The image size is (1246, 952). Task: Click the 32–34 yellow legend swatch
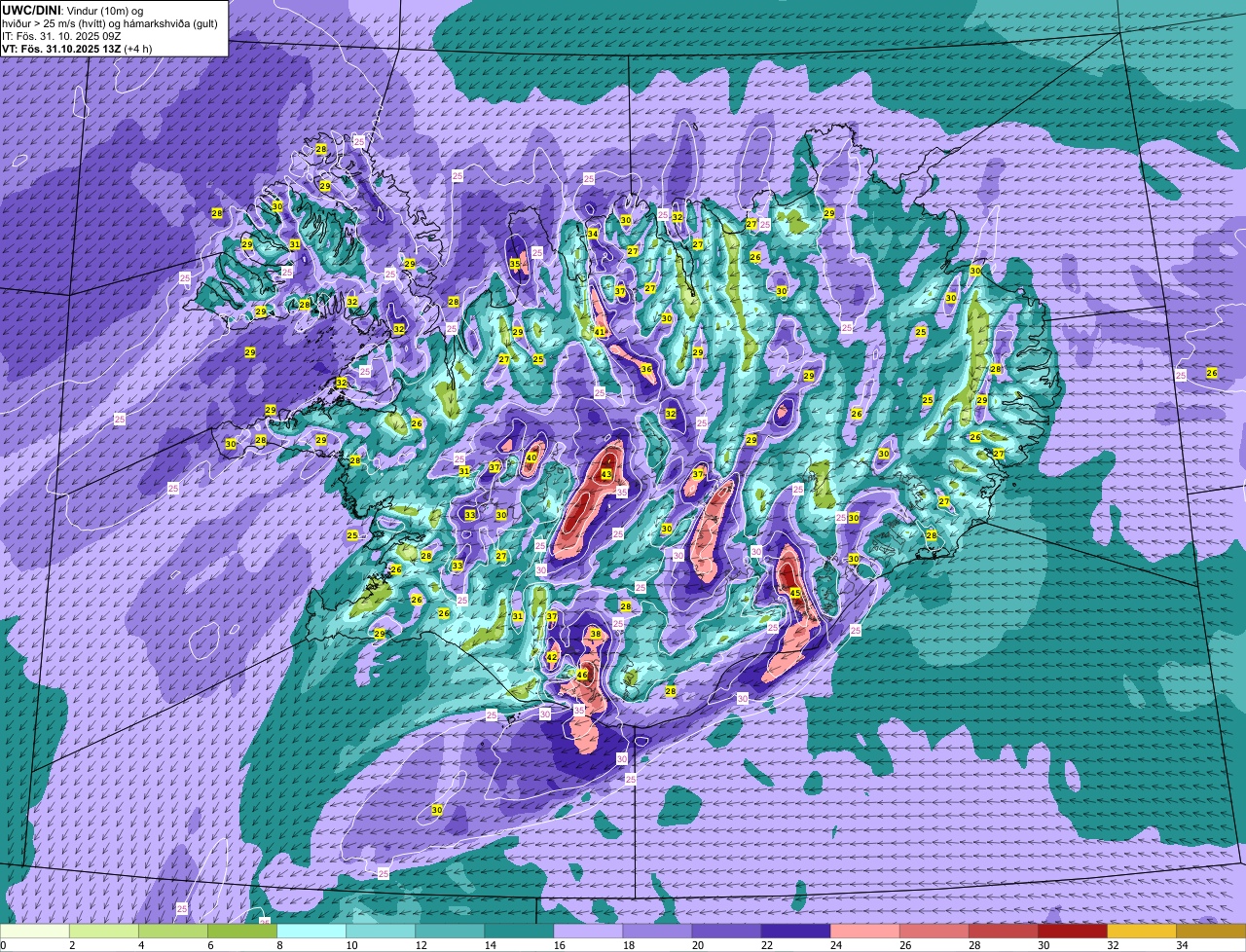1142,931
